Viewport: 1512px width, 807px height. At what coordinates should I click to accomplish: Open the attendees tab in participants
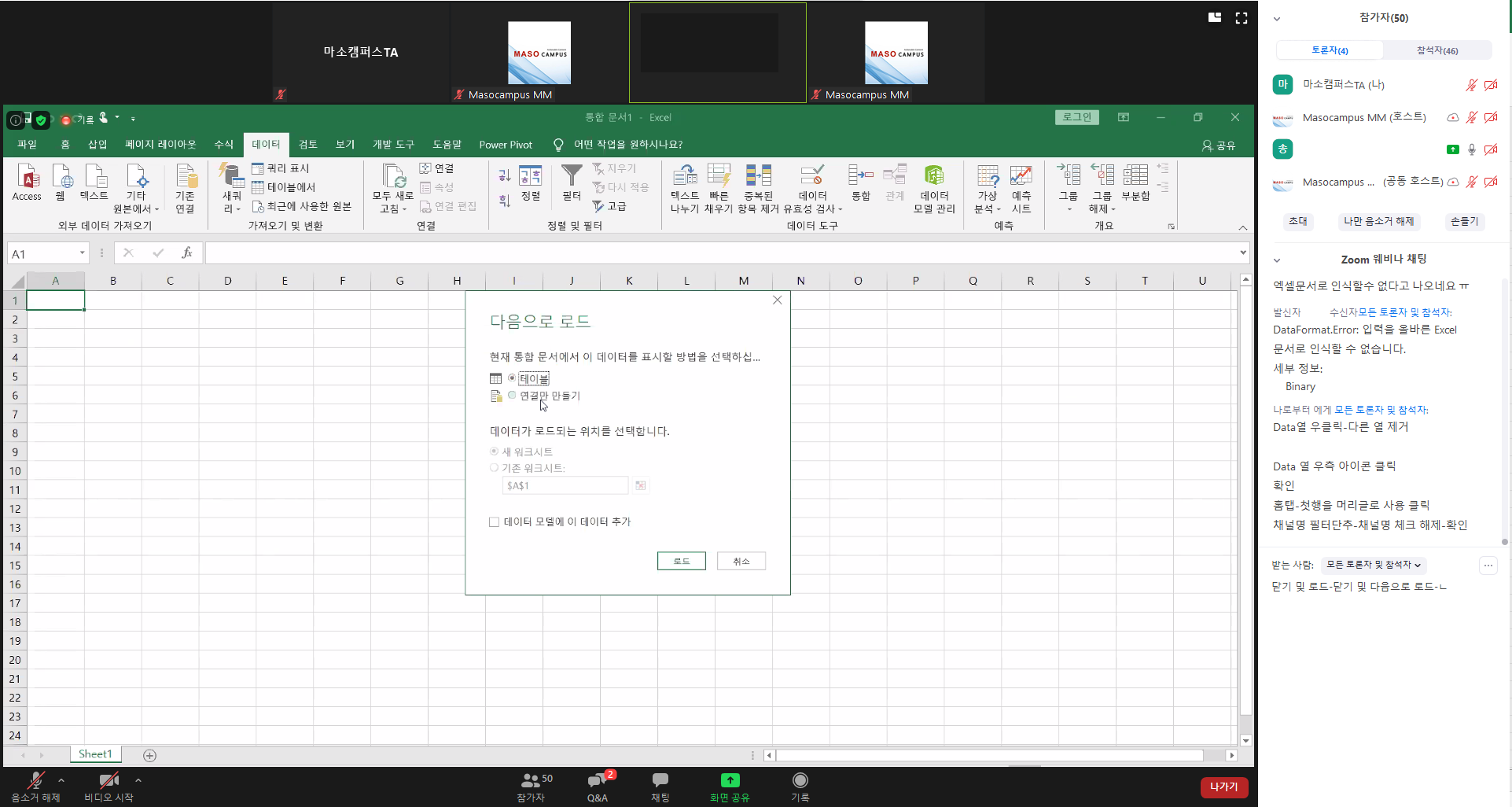(1437, 50)
